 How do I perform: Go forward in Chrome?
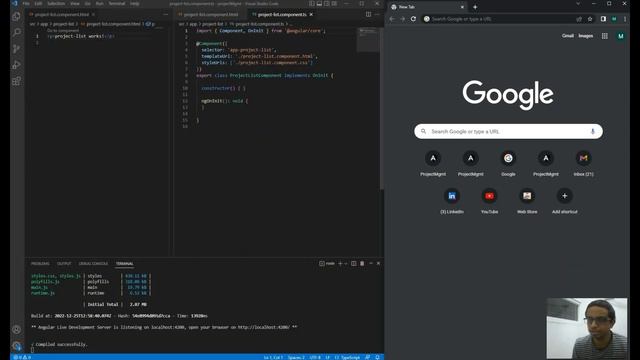(x=403, y=19)
